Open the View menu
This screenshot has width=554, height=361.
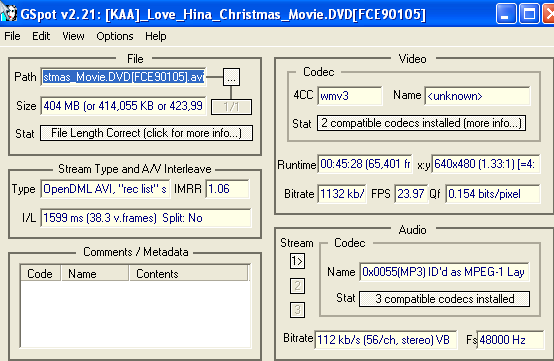tap(73, 36)
